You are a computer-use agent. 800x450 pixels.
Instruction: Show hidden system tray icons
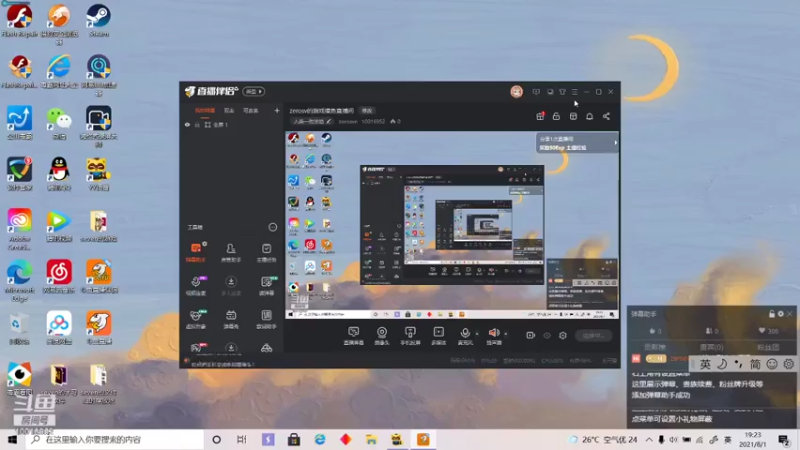pyautogui.click(x=648, y=439)
